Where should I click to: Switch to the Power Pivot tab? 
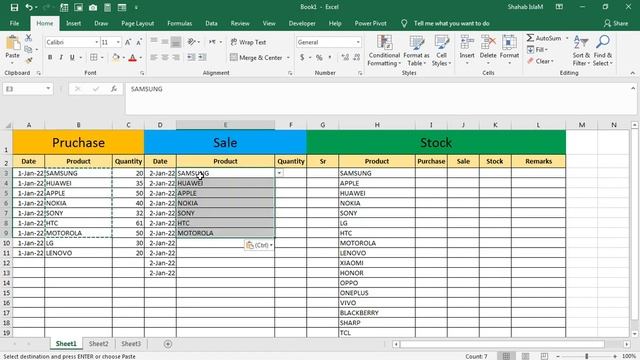pos(370,23)
